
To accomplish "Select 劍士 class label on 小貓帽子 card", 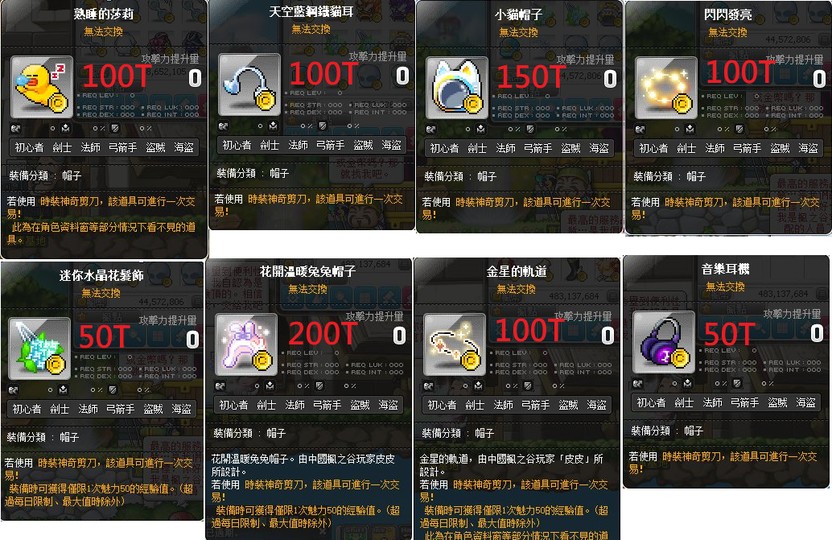I will (x=477, y=149).
